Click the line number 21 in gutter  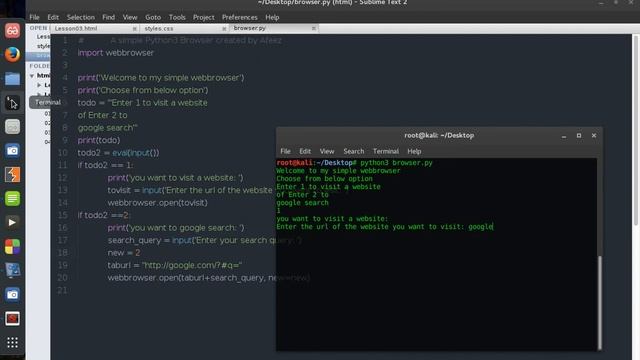coord(62,291)
